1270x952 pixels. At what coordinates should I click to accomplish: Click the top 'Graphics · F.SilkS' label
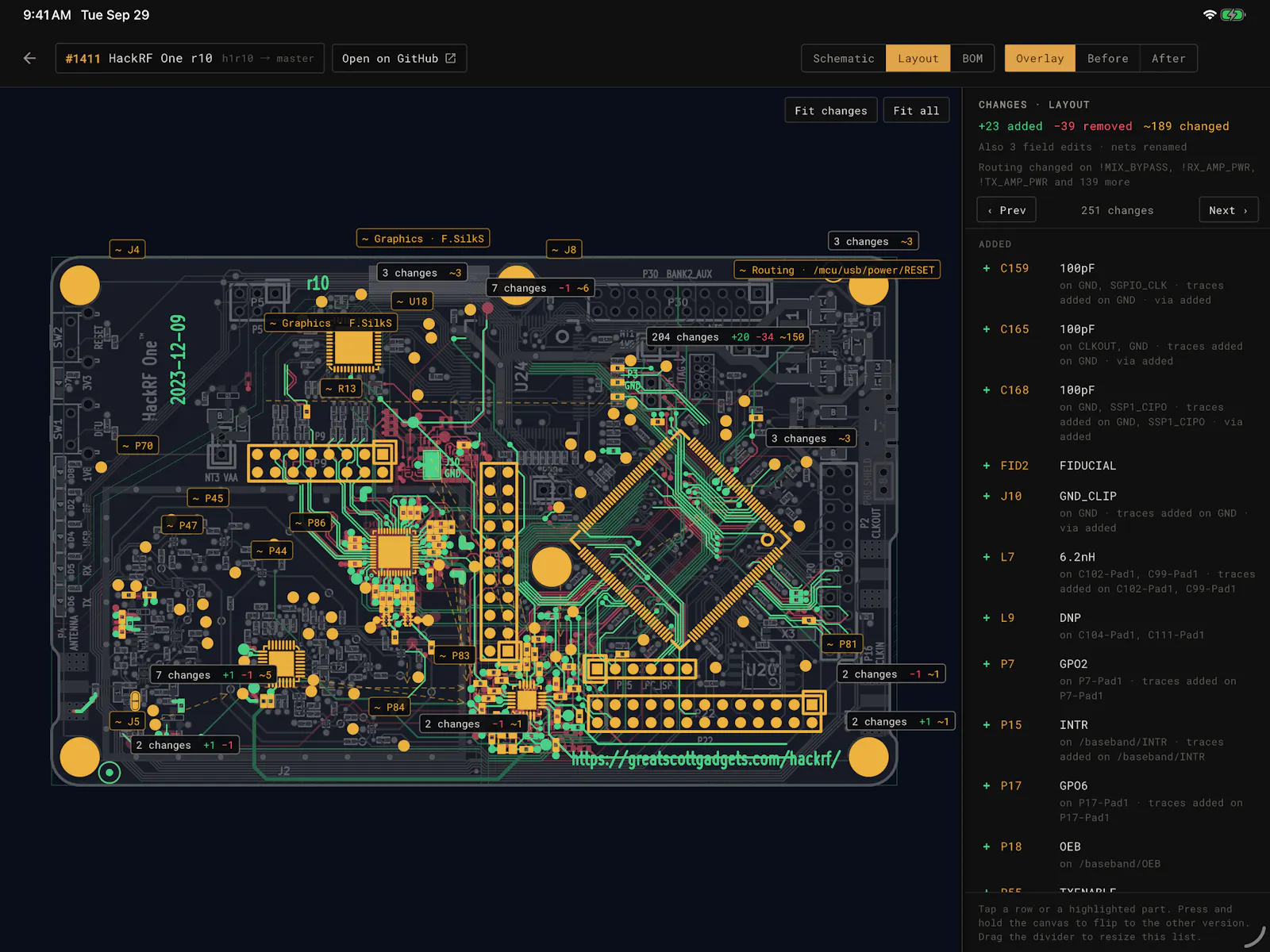(422, 238)
